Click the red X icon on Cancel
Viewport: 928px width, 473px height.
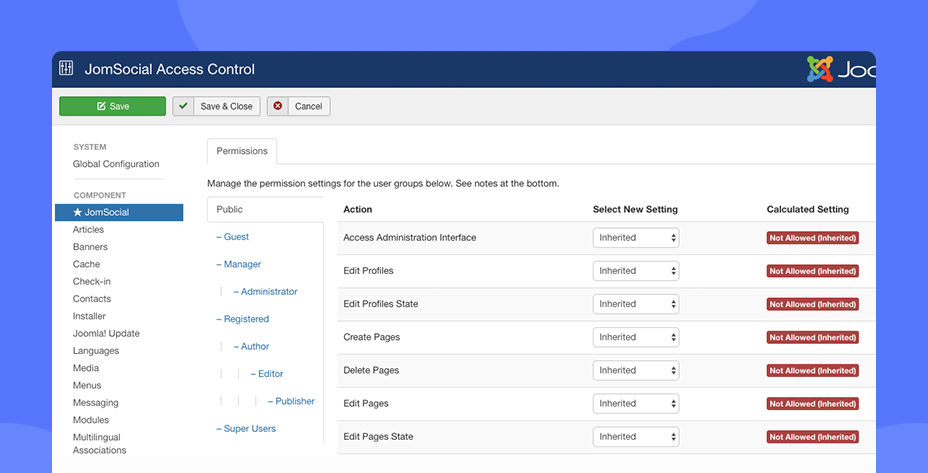click(x=278, y=106)
